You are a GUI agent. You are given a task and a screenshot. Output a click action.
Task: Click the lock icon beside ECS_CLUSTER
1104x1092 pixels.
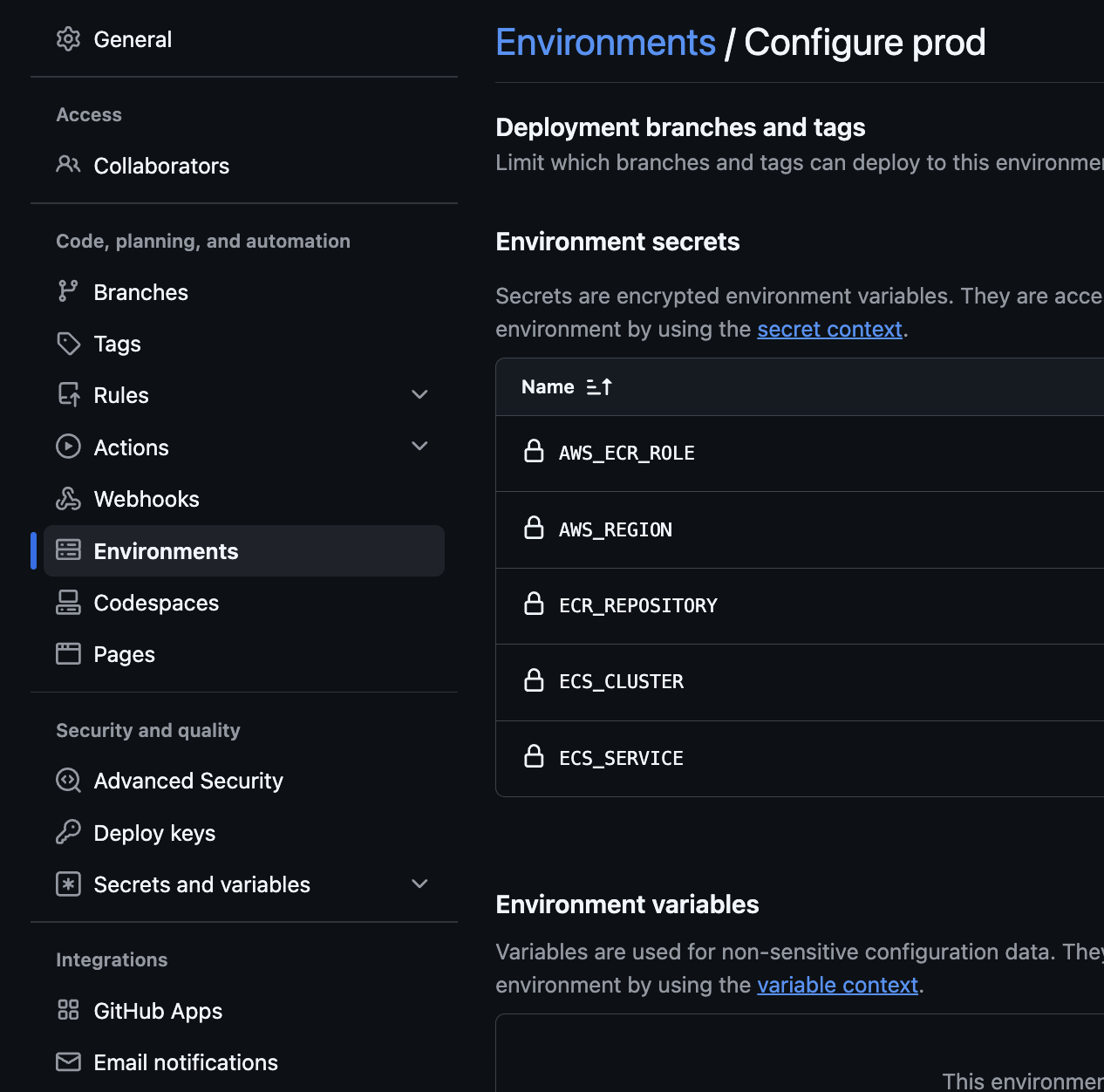[x=534, y=679]
